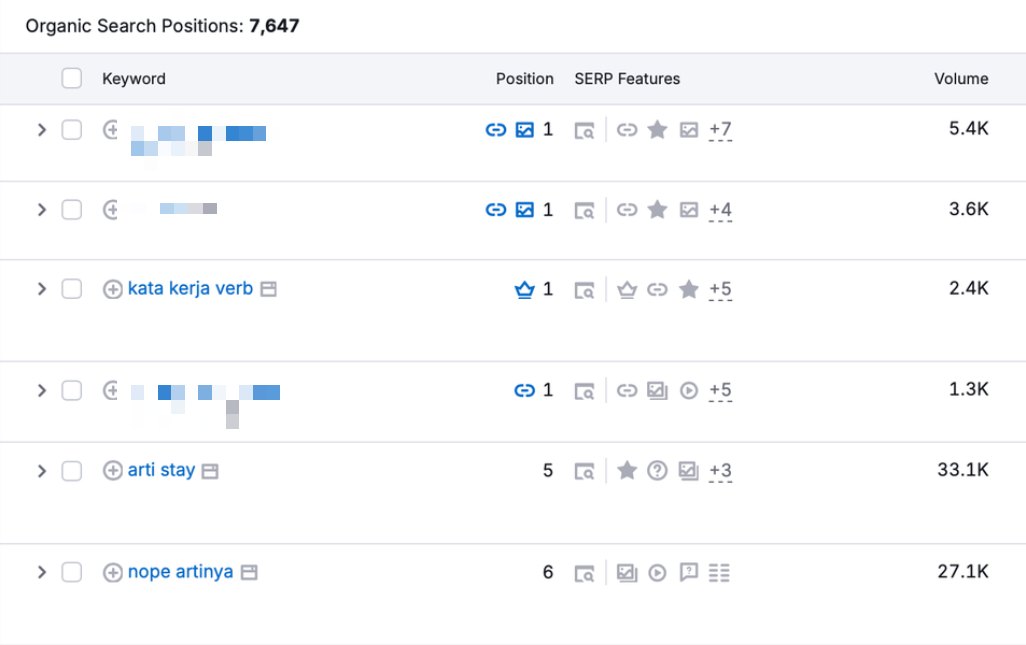
Task: Click people-also-ask question icon in arti stay row
Action: pos(657,470)
